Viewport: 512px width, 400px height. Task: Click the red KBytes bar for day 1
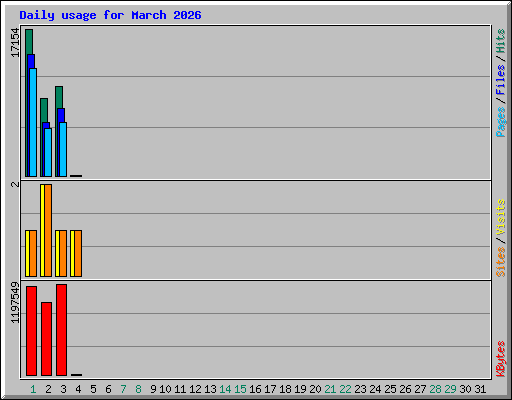tap(31, 331)
